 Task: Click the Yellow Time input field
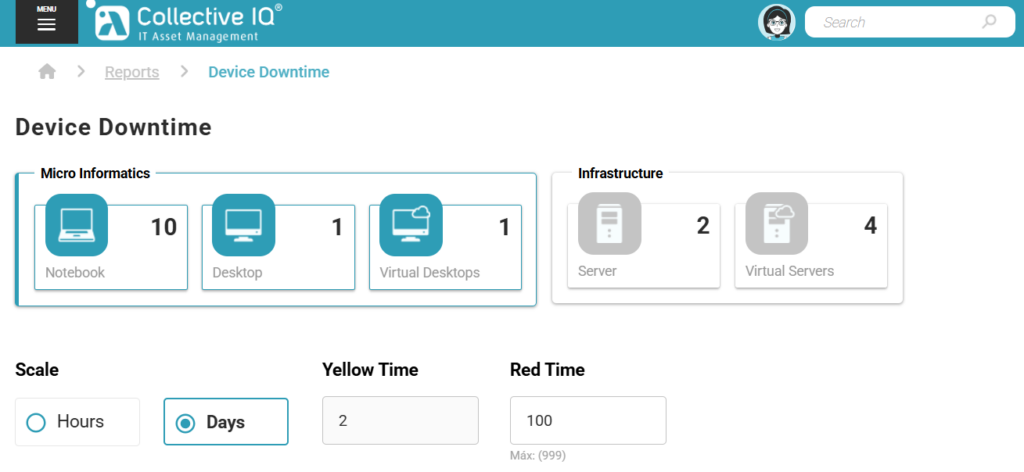tap(400, 421)
